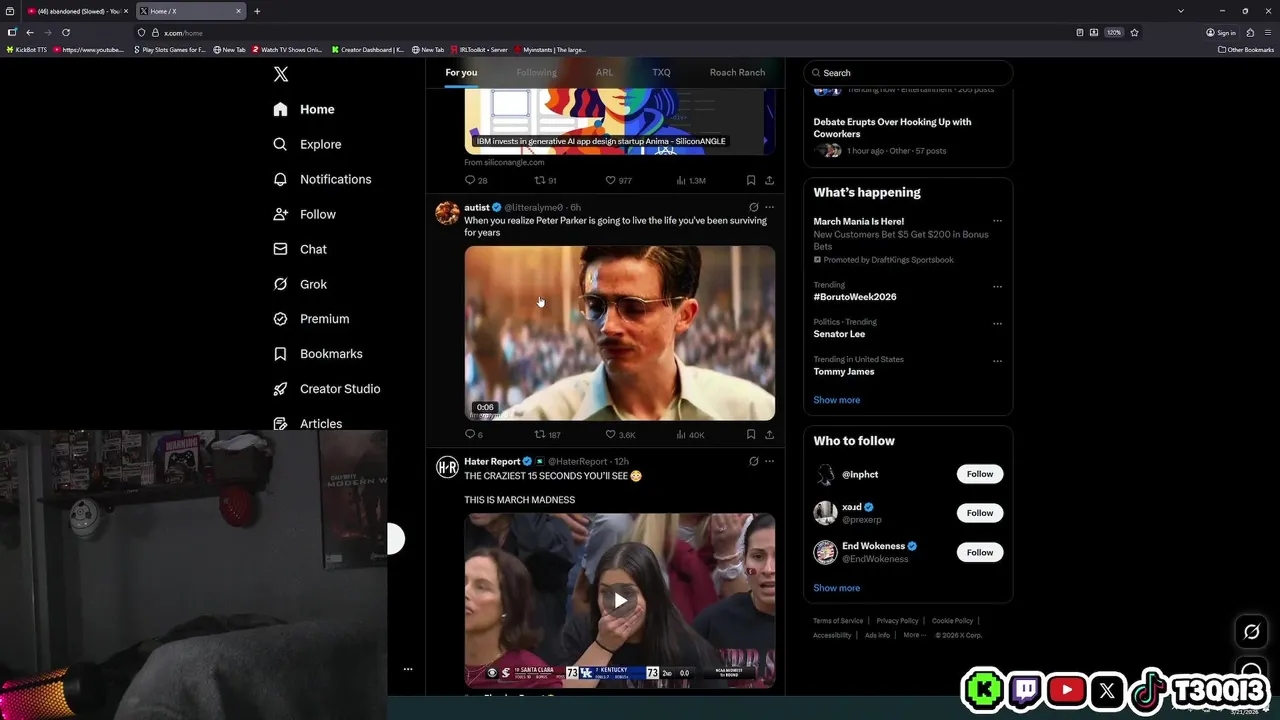This screenshot has height=720, width=1280.
Task: Open the Grok icon on autist's post
Action: coord(753,207)
